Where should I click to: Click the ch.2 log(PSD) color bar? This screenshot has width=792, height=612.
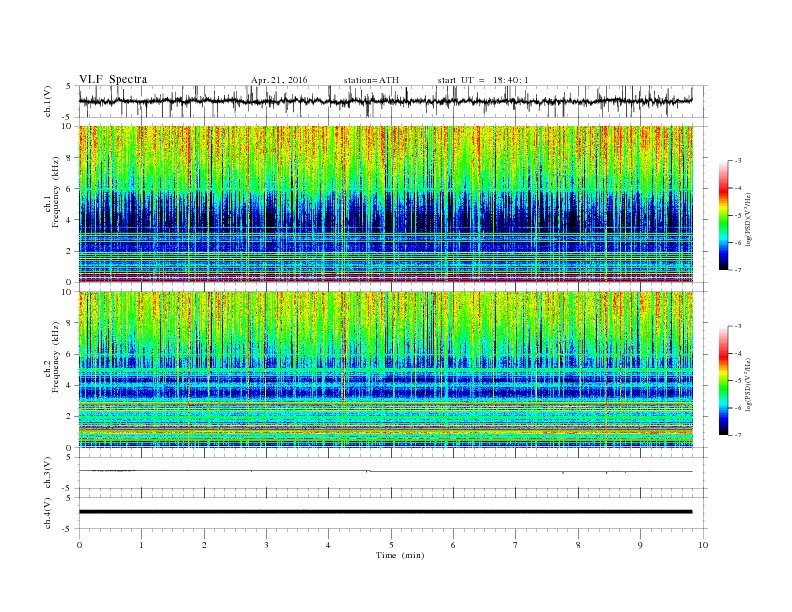point(723,380)
